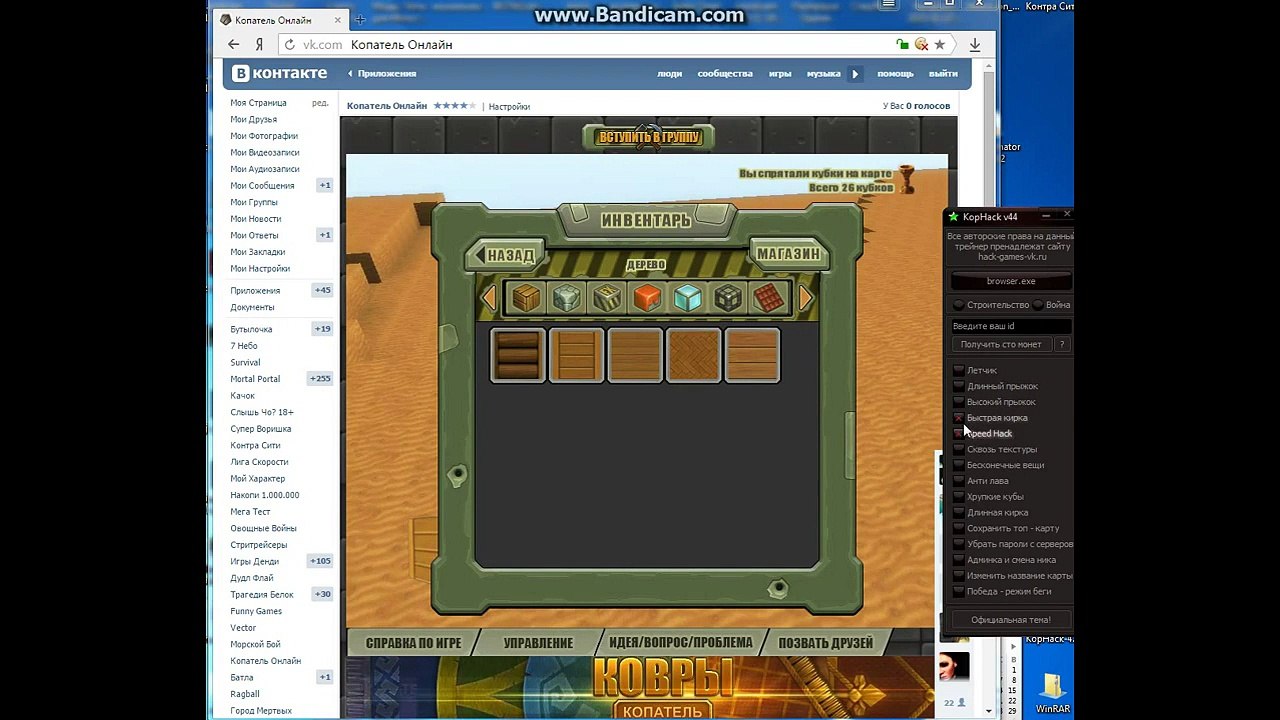Open Мои Настройки in the sidebar

[x=260, y=268]
